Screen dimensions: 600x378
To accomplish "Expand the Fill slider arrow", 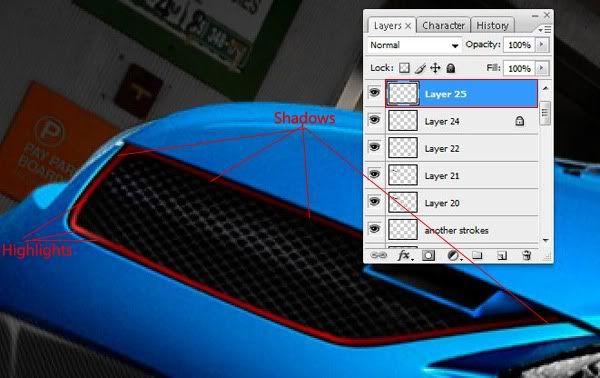I will coord(541,68).
